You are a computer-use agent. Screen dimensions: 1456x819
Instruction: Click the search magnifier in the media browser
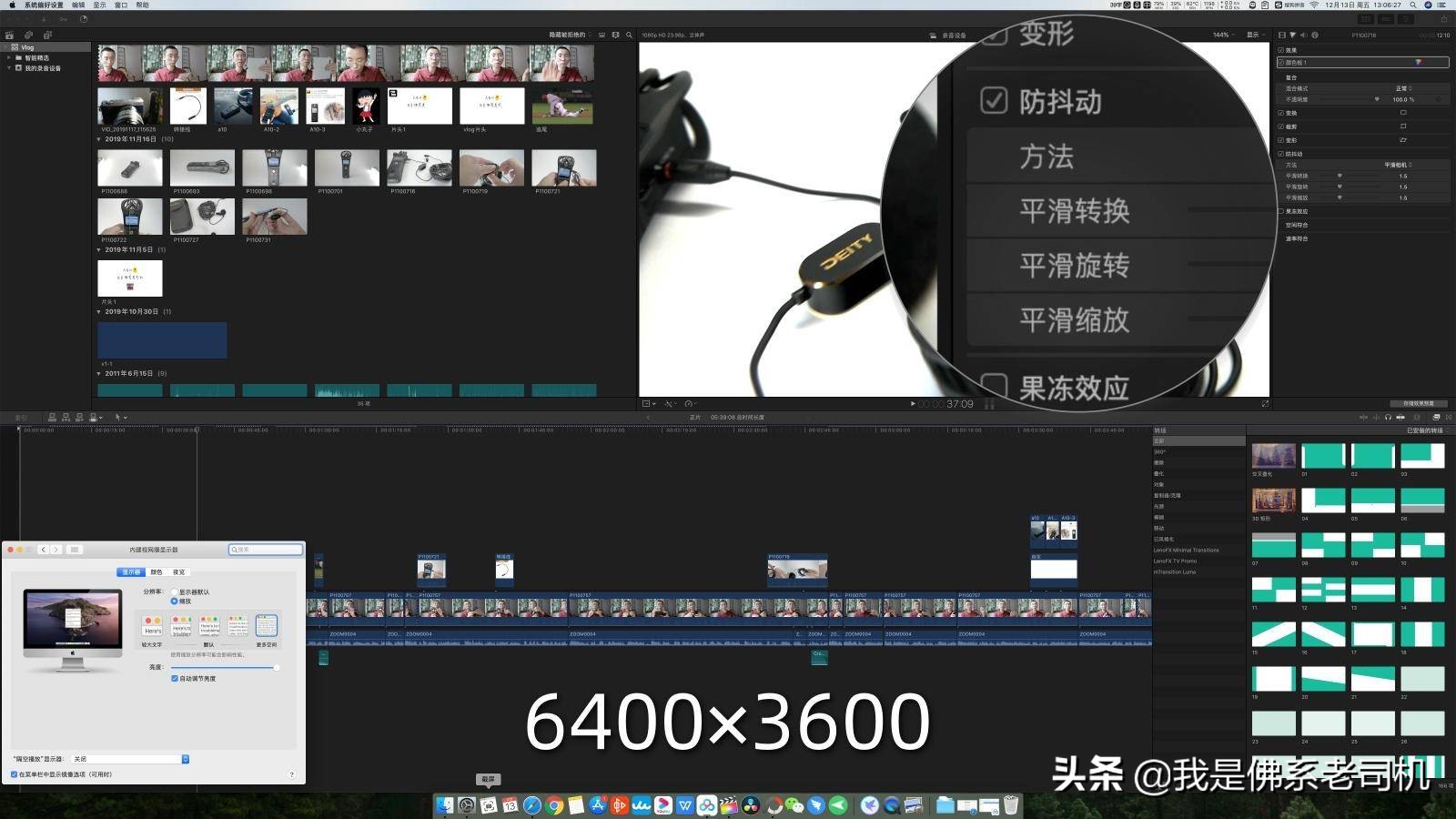pos(629,35)
